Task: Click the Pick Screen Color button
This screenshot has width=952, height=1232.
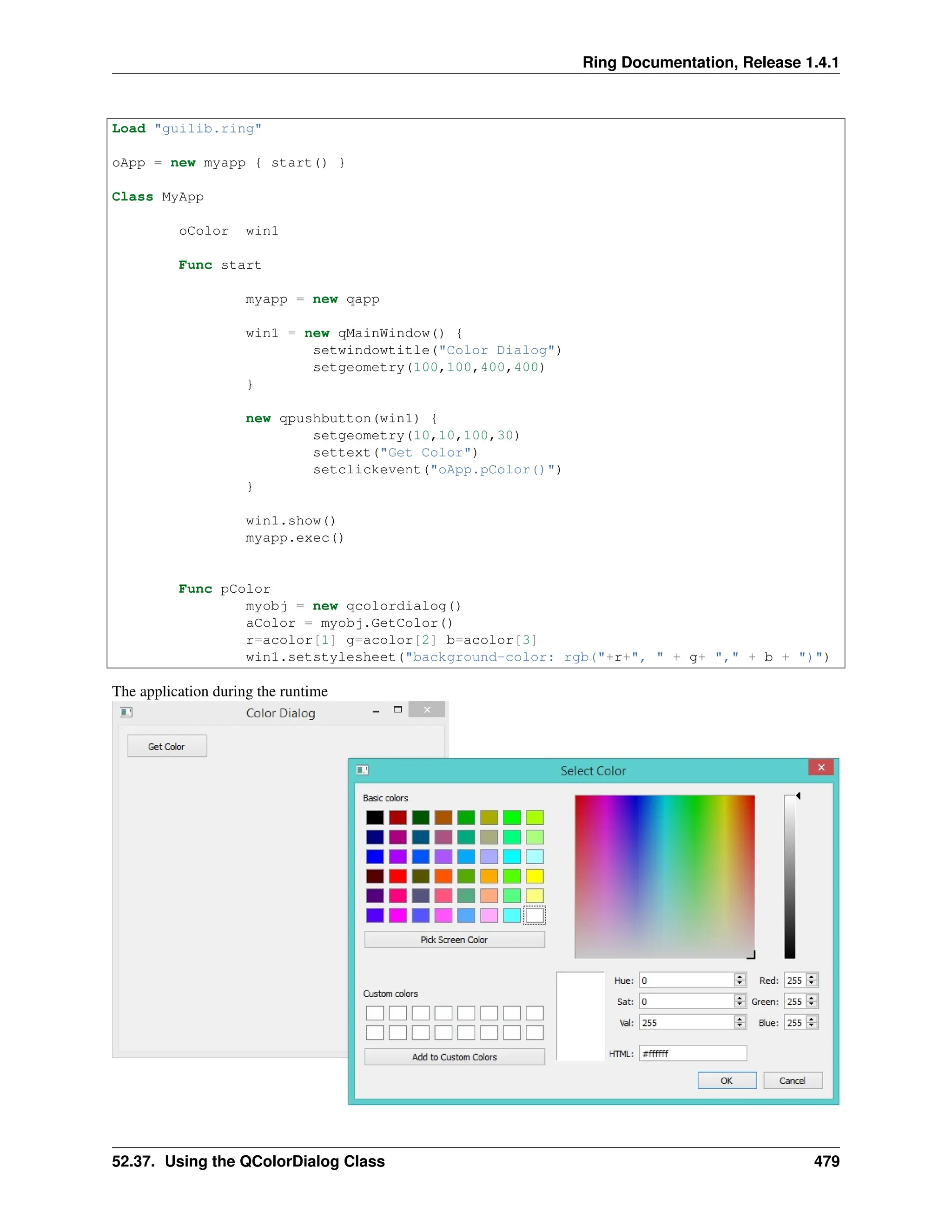Action: (454, 939)
